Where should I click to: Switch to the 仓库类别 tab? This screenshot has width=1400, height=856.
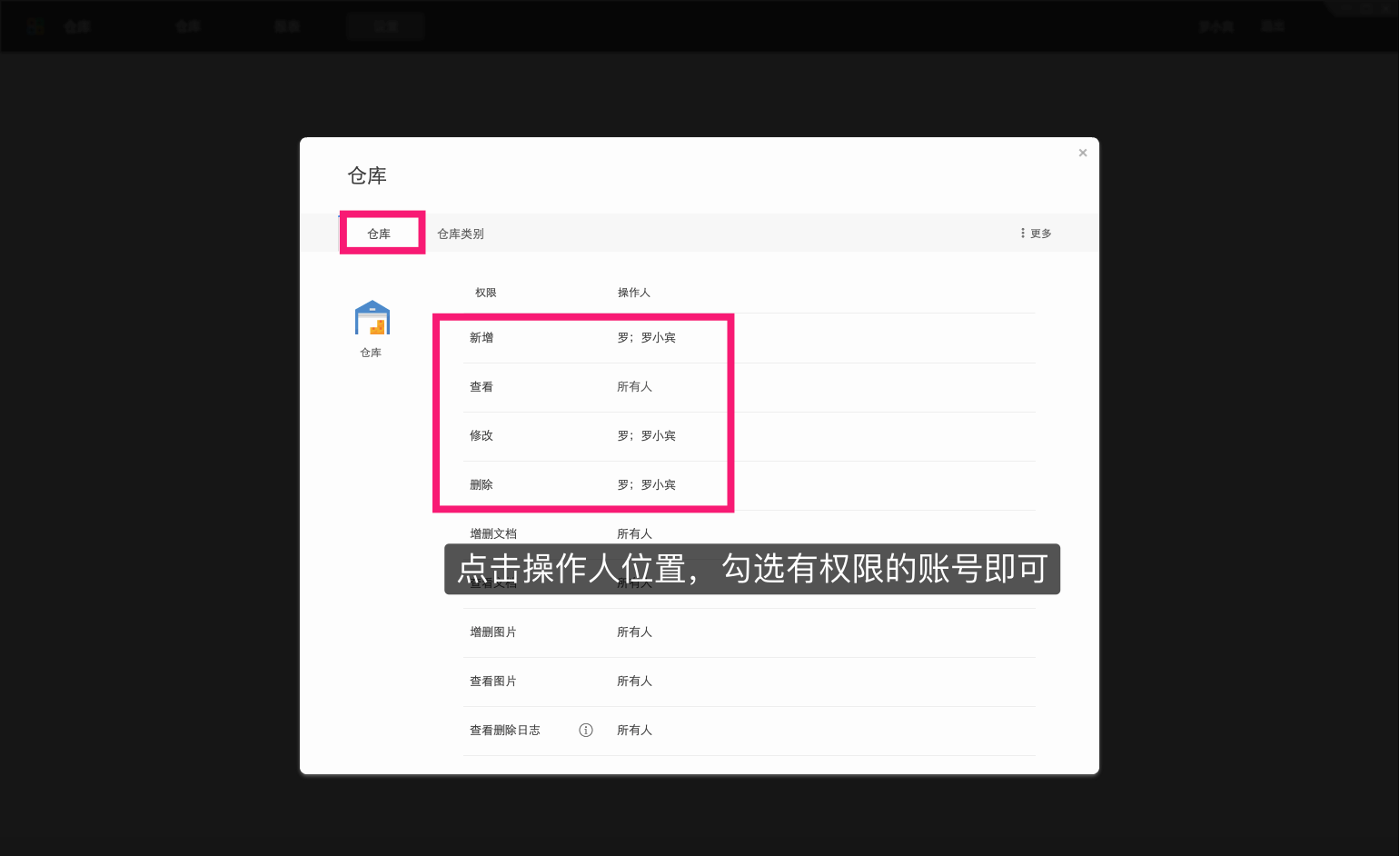tap(459, 233)
